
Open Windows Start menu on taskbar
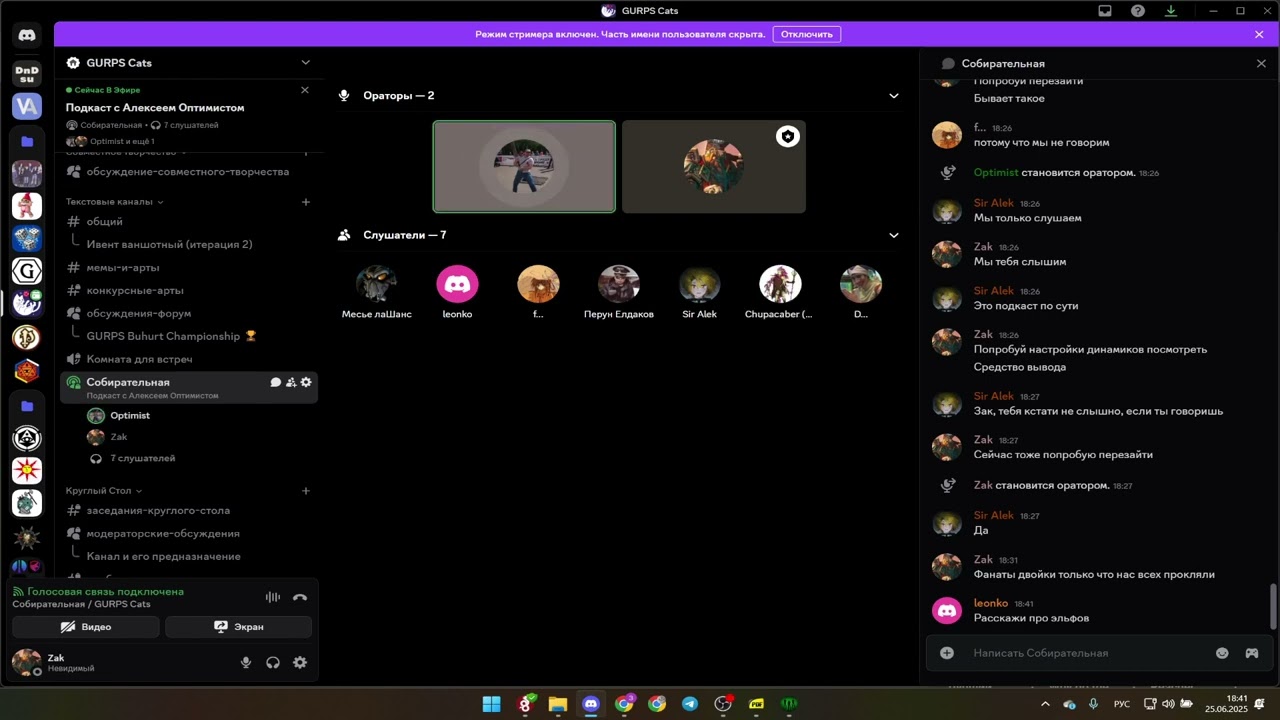coord(491,704)
